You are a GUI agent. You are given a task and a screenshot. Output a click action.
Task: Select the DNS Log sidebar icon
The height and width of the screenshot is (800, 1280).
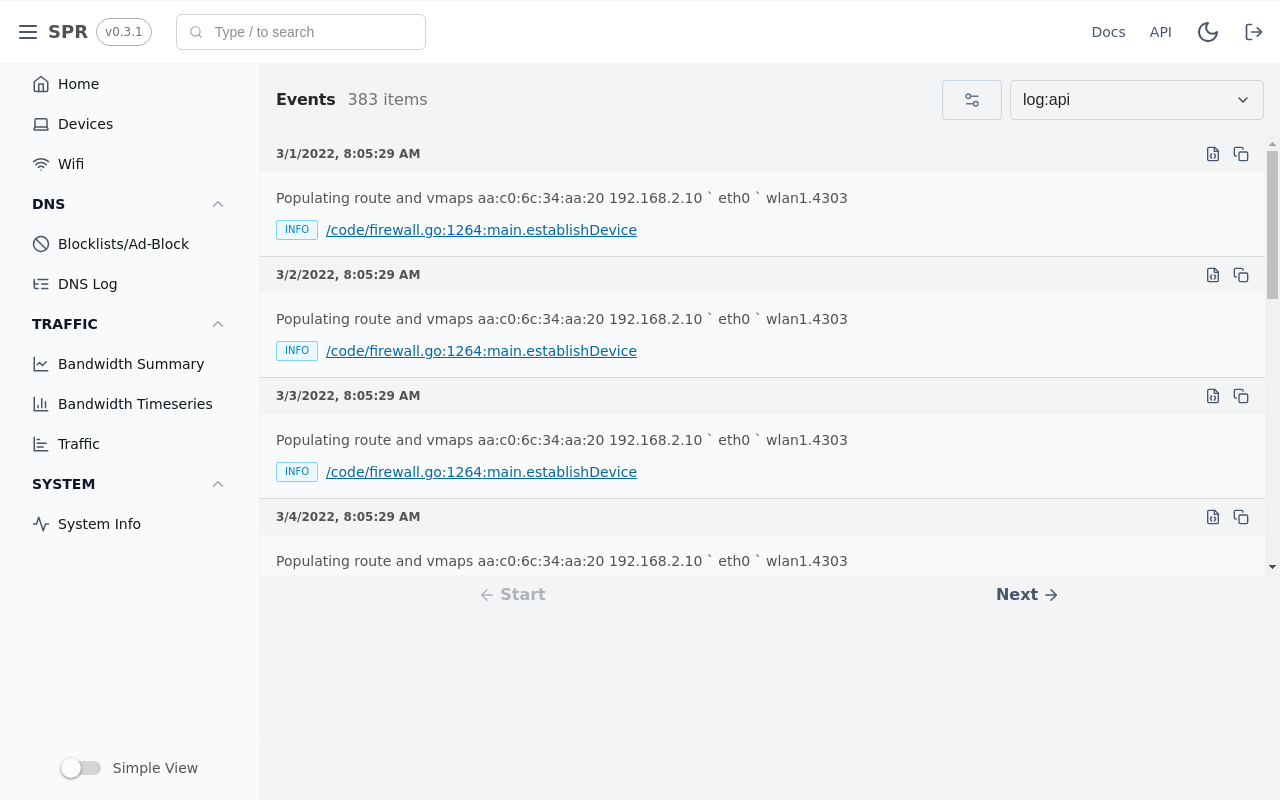[40, 283]
